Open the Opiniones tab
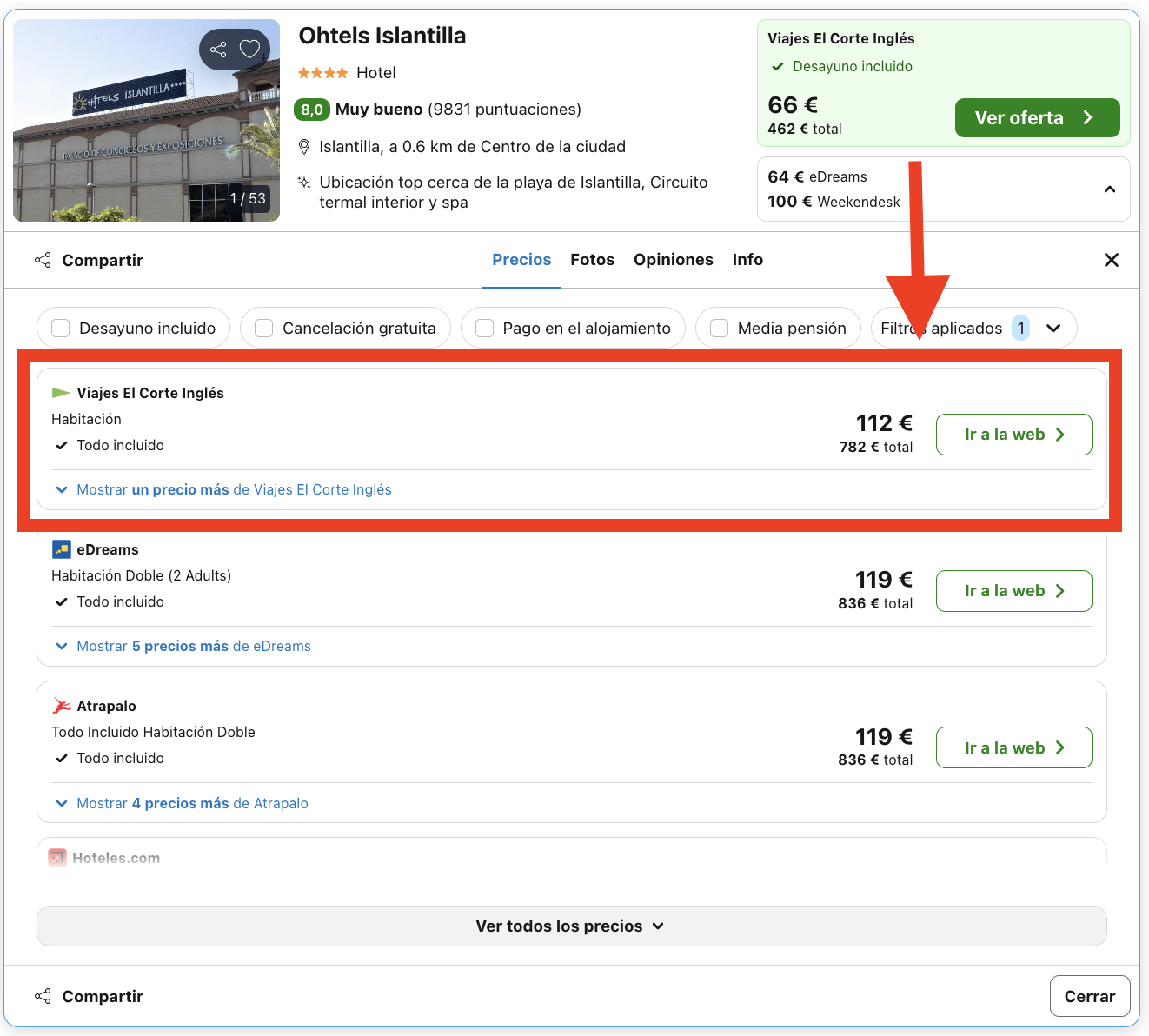The height and width of the screenshot is (1036, 1149). 674,260
